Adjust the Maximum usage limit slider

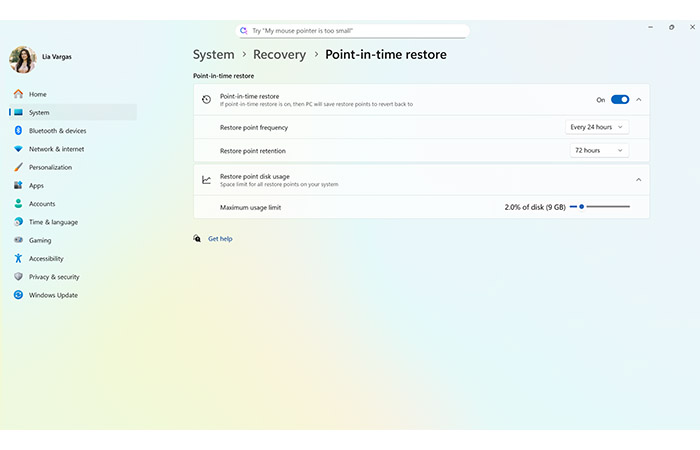[x=581, y=207]
